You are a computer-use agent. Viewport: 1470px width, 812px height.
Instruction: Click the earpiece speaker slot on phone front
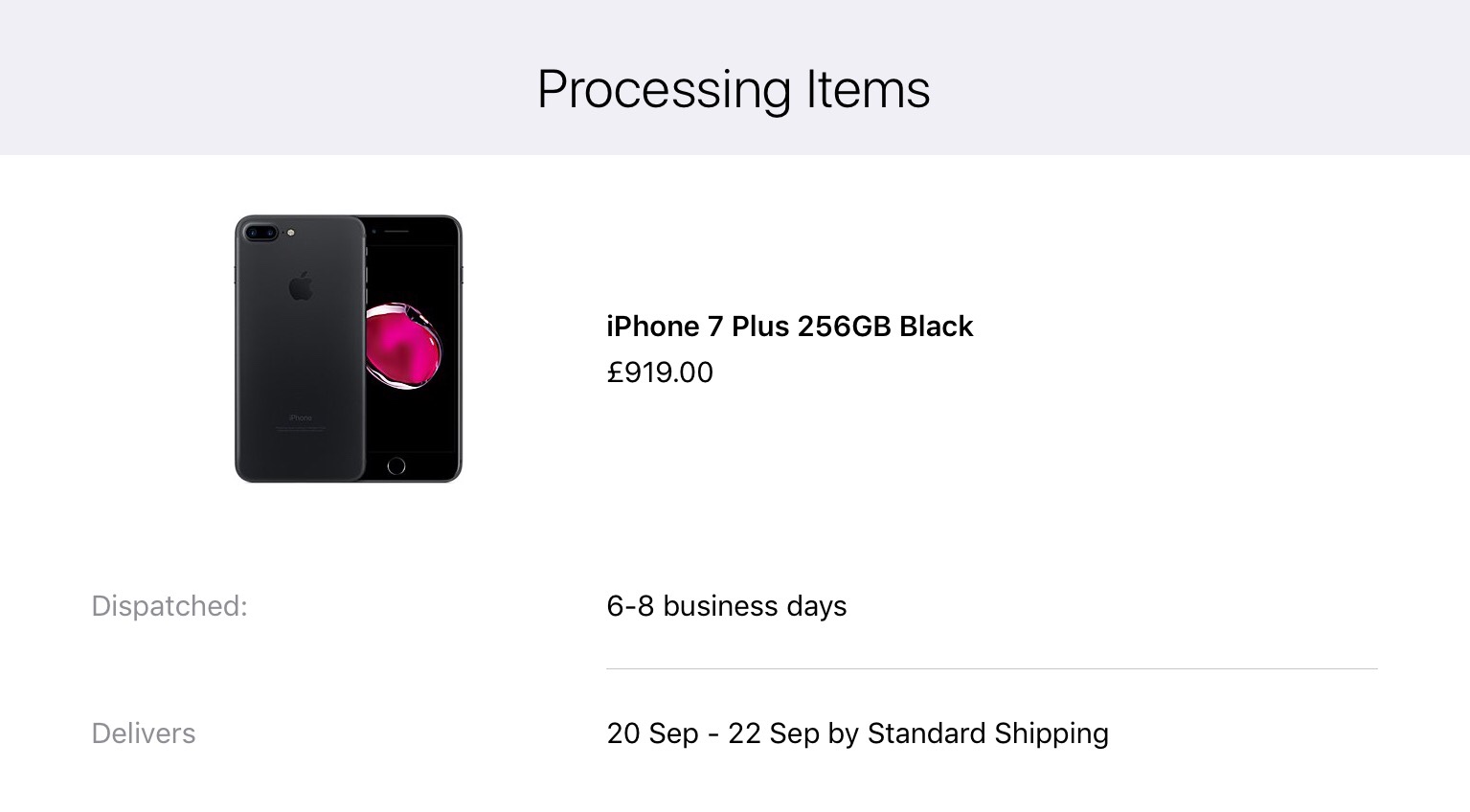(396, 232)
